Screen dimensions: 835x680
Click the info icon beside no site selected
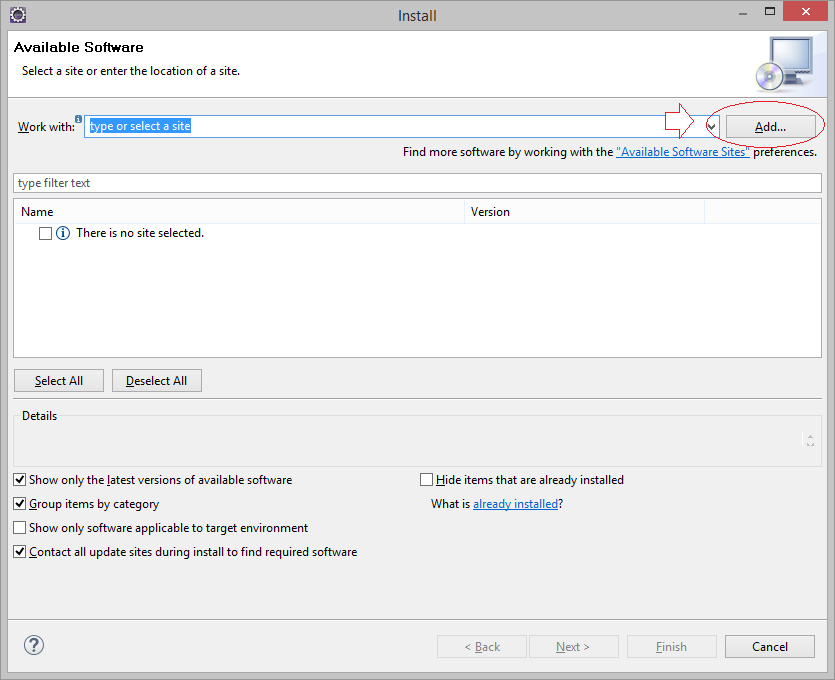63,233
